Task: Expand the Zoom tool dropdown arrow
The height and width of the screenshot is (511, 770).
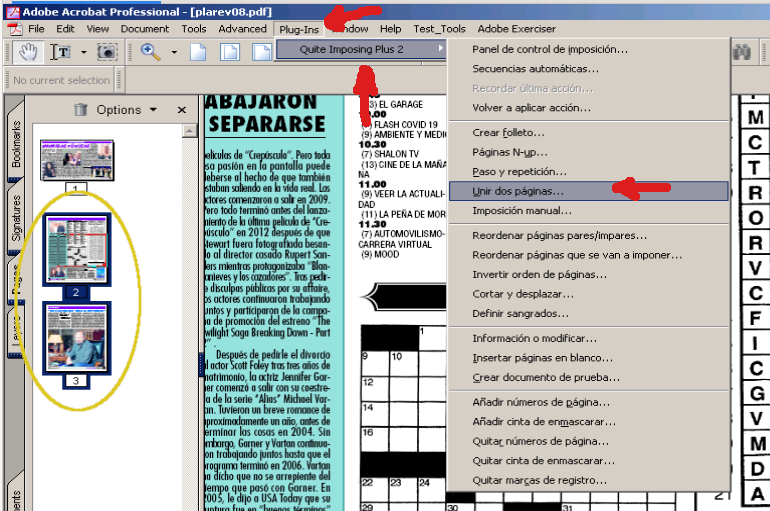Action: [x=174, y=52]
